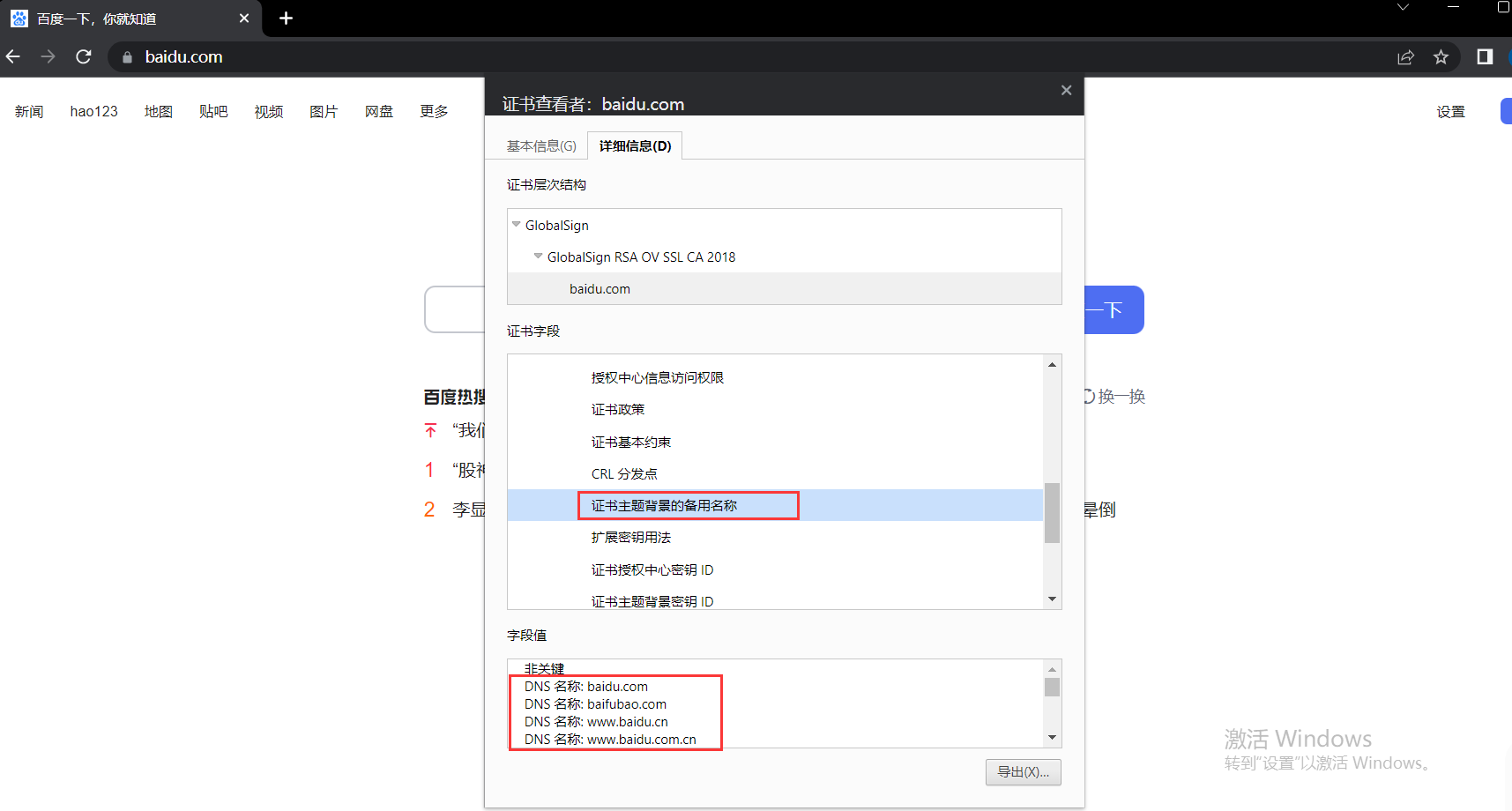Select CRL 分发点 field
The height and width of the screenshot is (811, 1512).
coord(624,474)
